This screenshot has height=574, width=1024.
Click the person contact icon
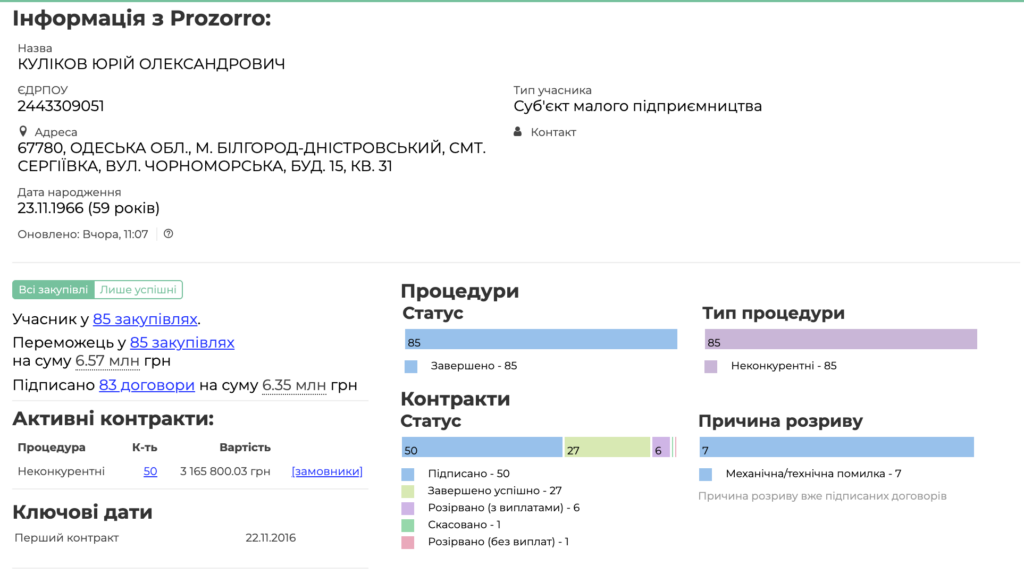518,132
